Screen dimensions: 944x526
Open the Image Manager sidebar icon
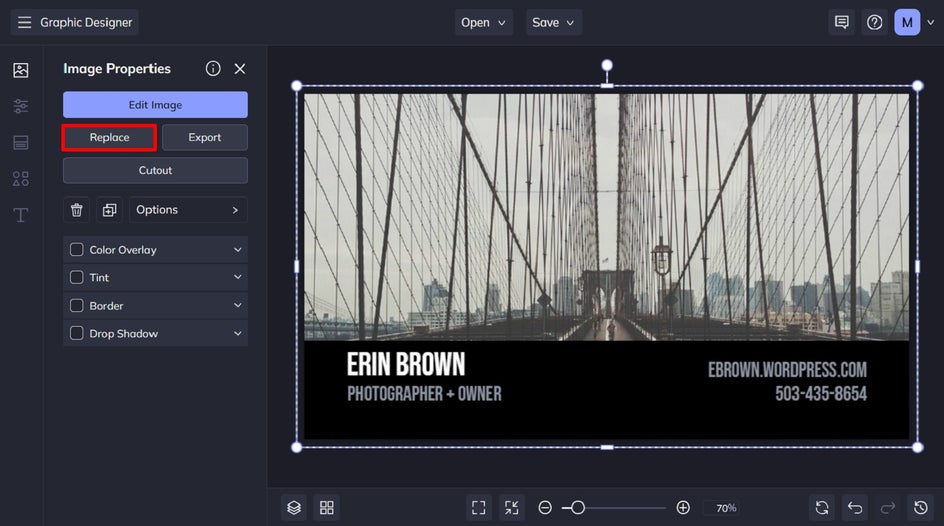pos(21,70)
